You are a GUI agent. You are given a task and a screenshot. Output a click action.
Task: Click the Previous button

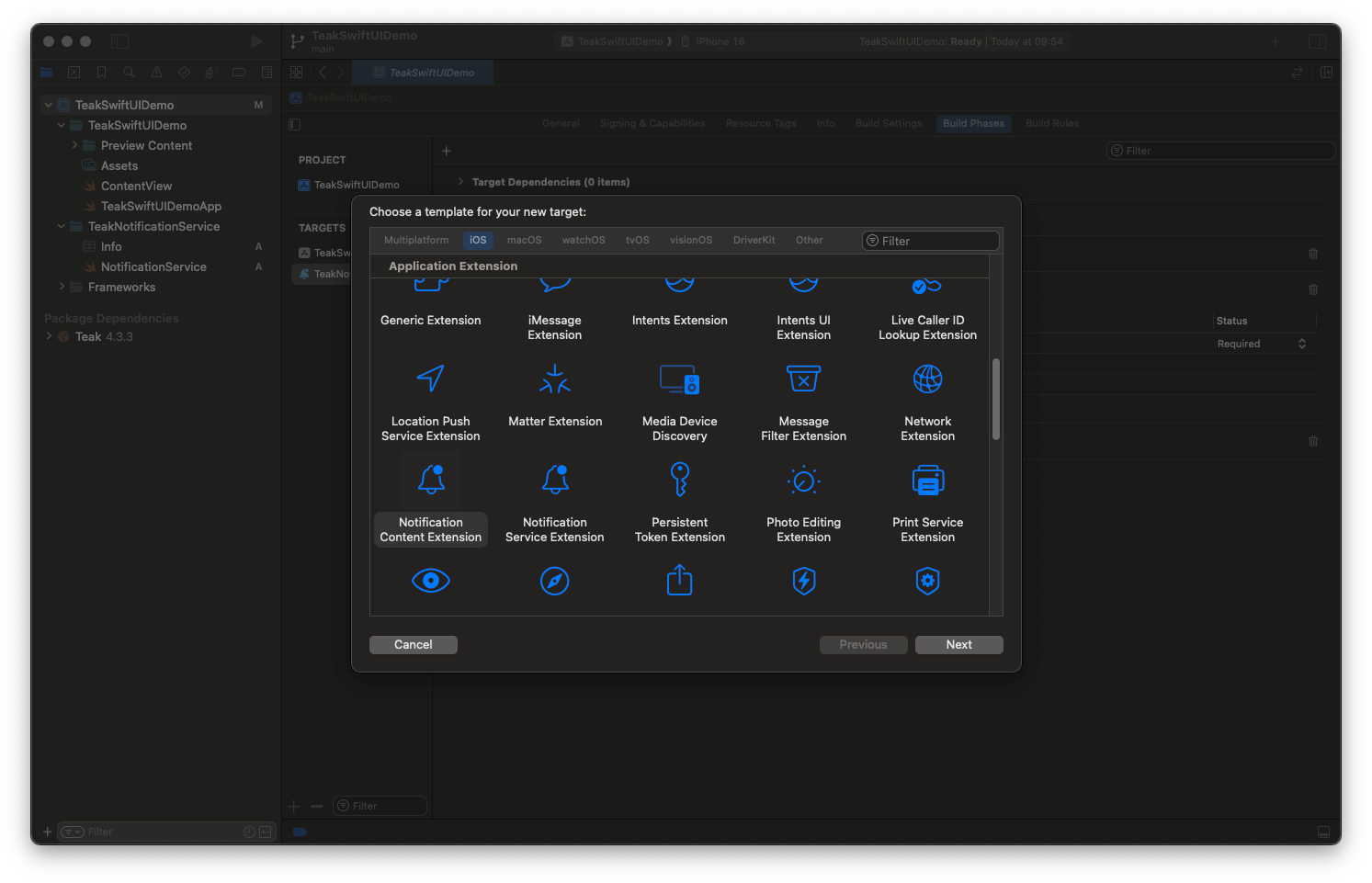click(x=864, y=645)
